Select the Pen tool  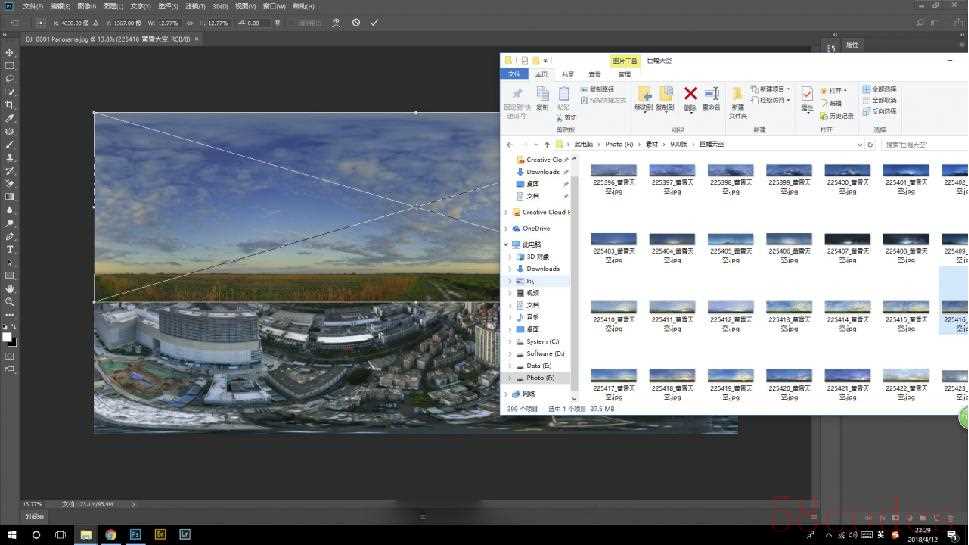9,237
